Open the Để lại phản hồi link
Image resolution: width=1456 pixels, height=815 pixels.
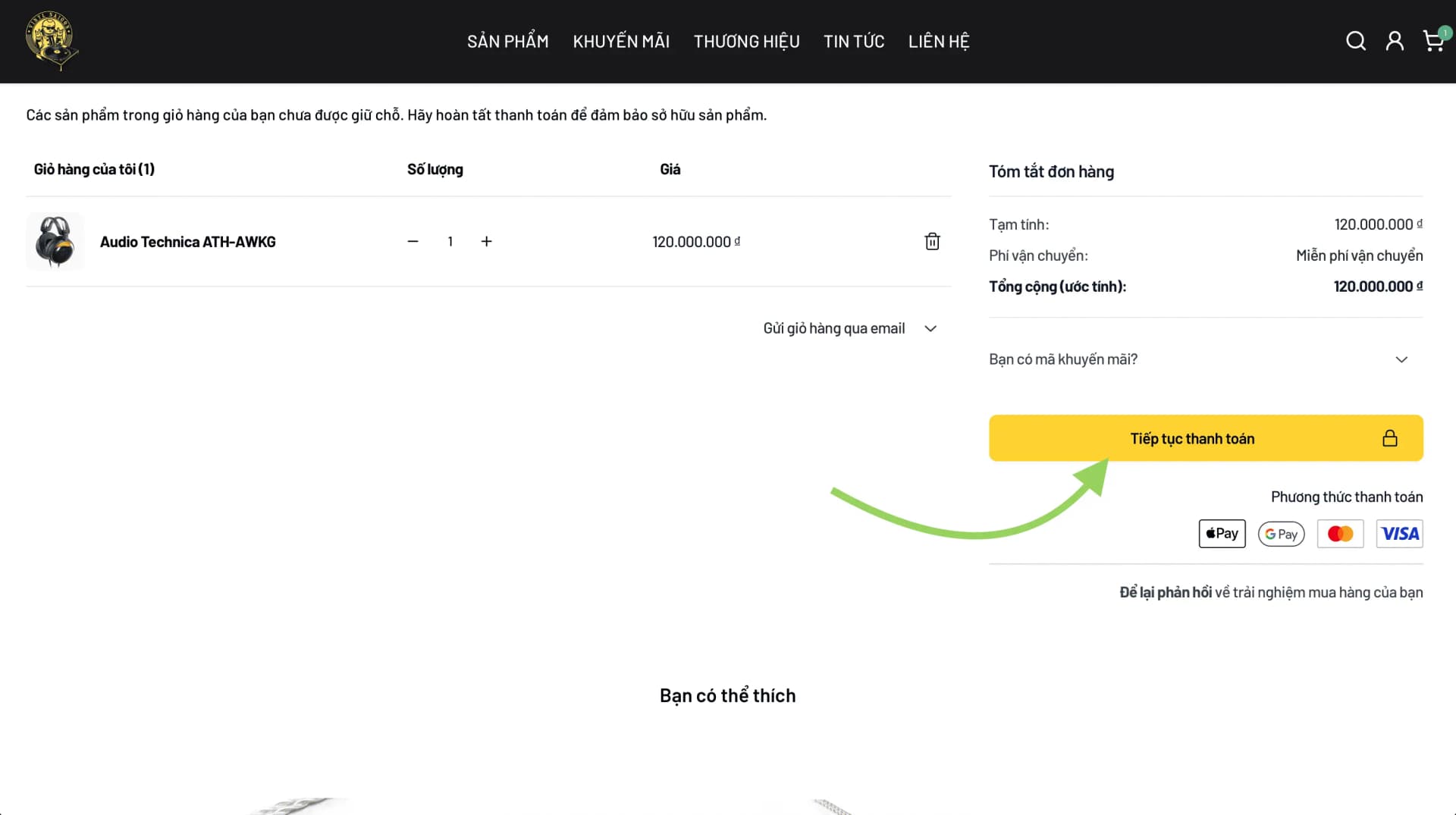pos(1166,592)
